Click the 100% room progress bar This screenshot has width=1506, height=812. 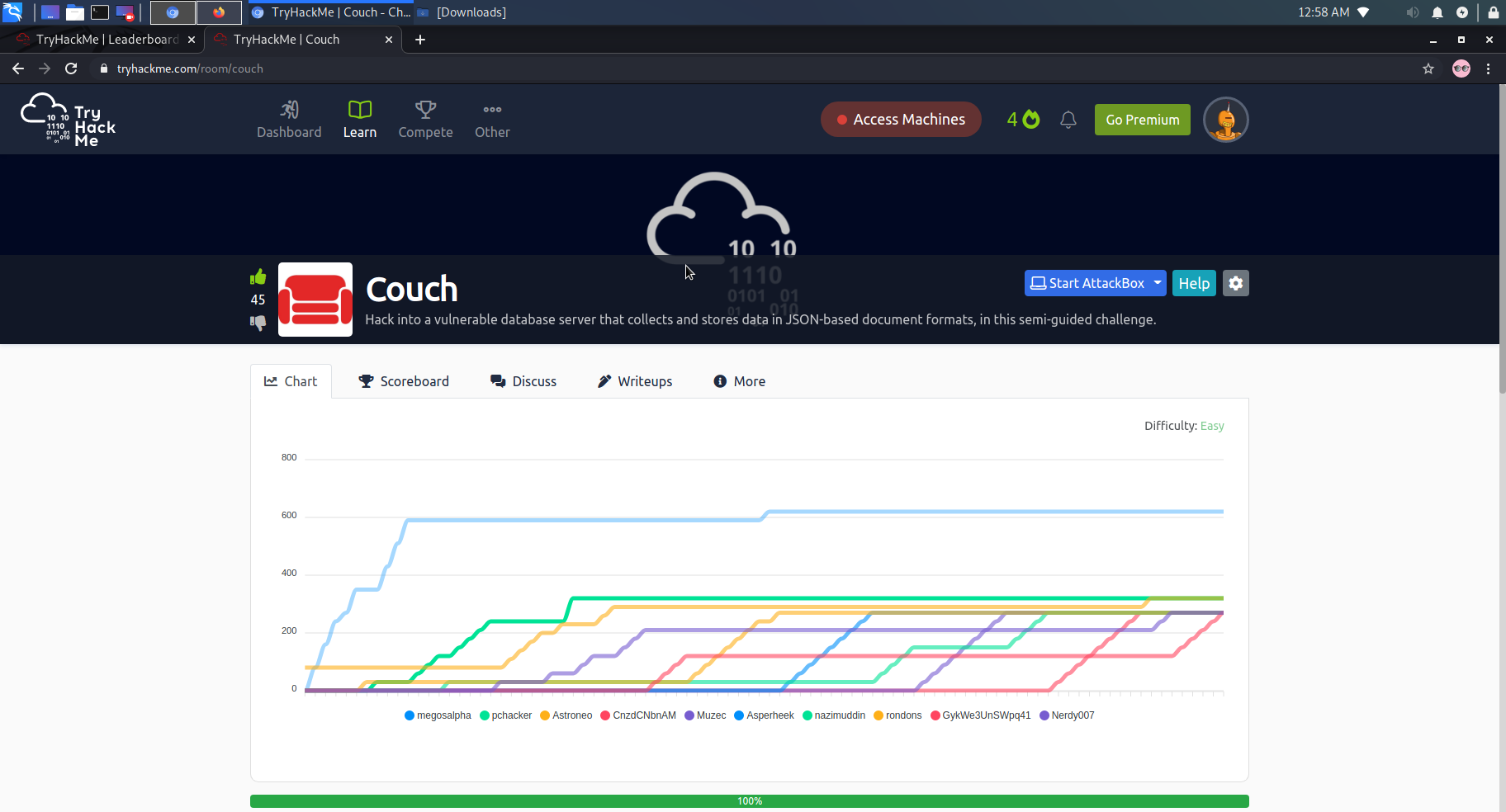point(750,801)
